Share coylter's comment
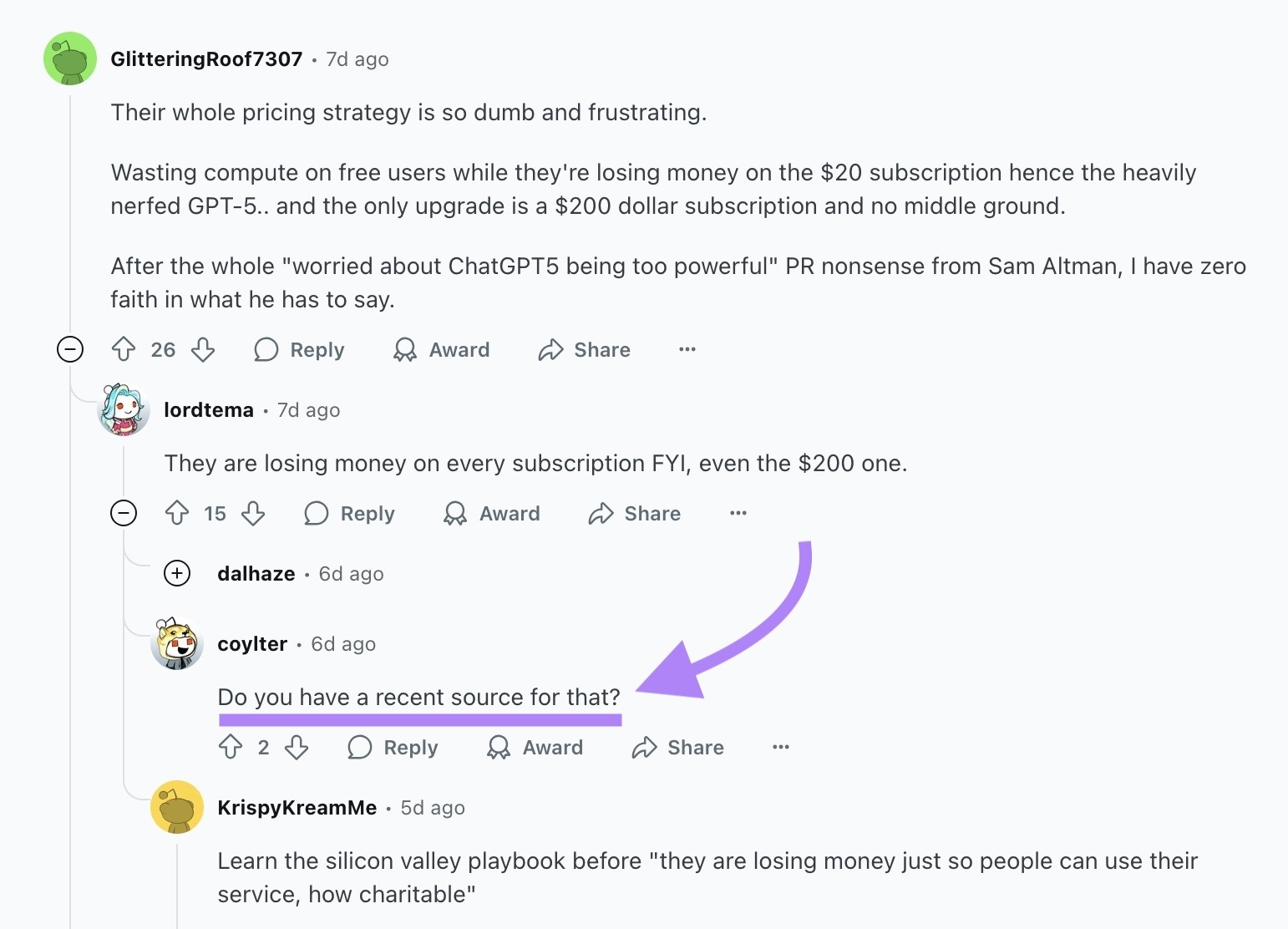 click(x=677, y=747)
